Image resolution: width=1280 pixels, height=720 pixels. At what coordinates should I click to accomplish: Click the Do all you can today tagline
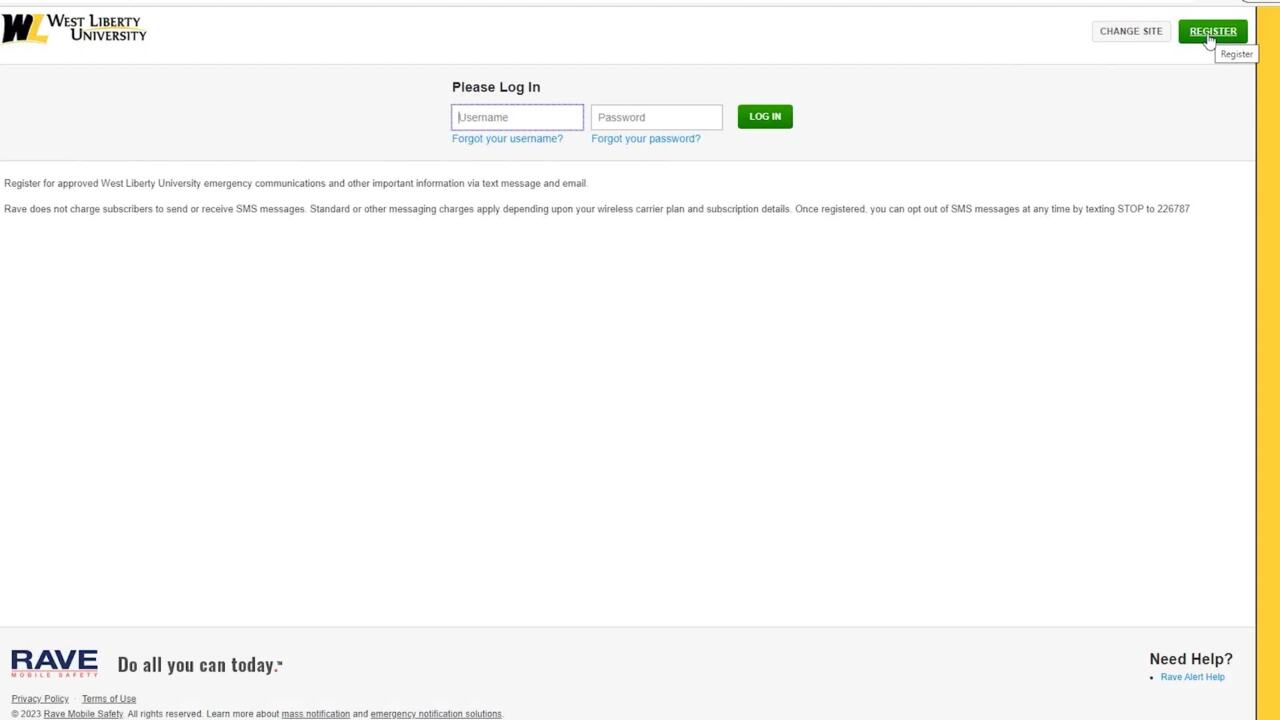(200, 665)
